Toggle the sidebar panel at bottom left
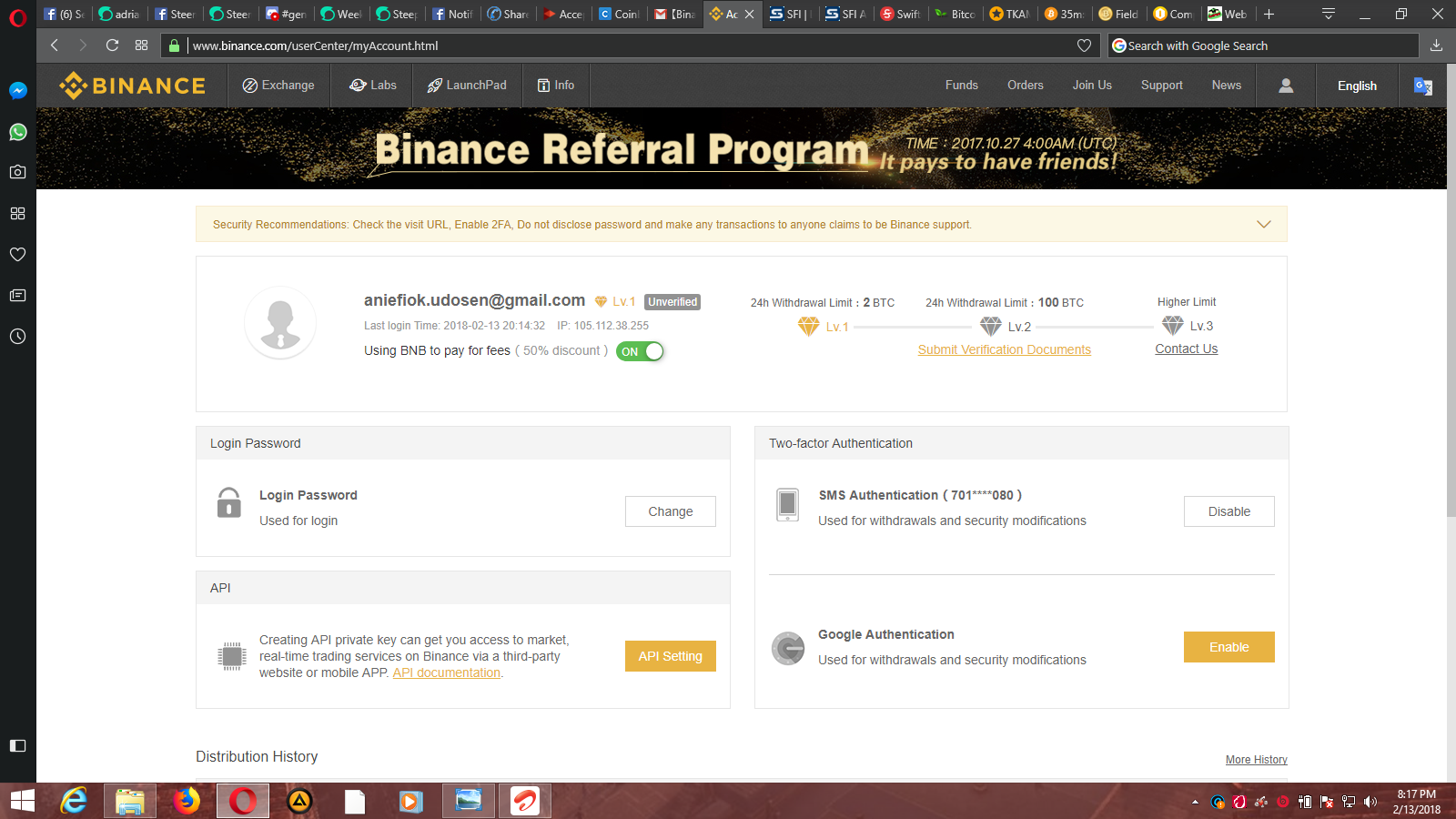This screenshot has width=1456, height=819. [17, 745]
